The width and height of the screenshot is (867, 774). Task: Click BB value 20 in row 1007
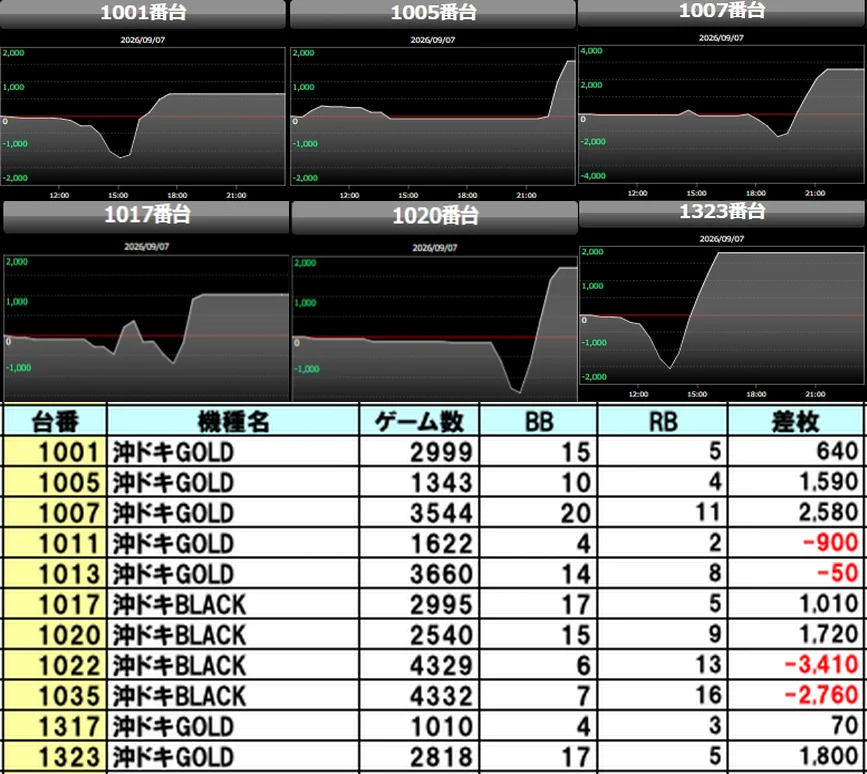click(576, 513)
